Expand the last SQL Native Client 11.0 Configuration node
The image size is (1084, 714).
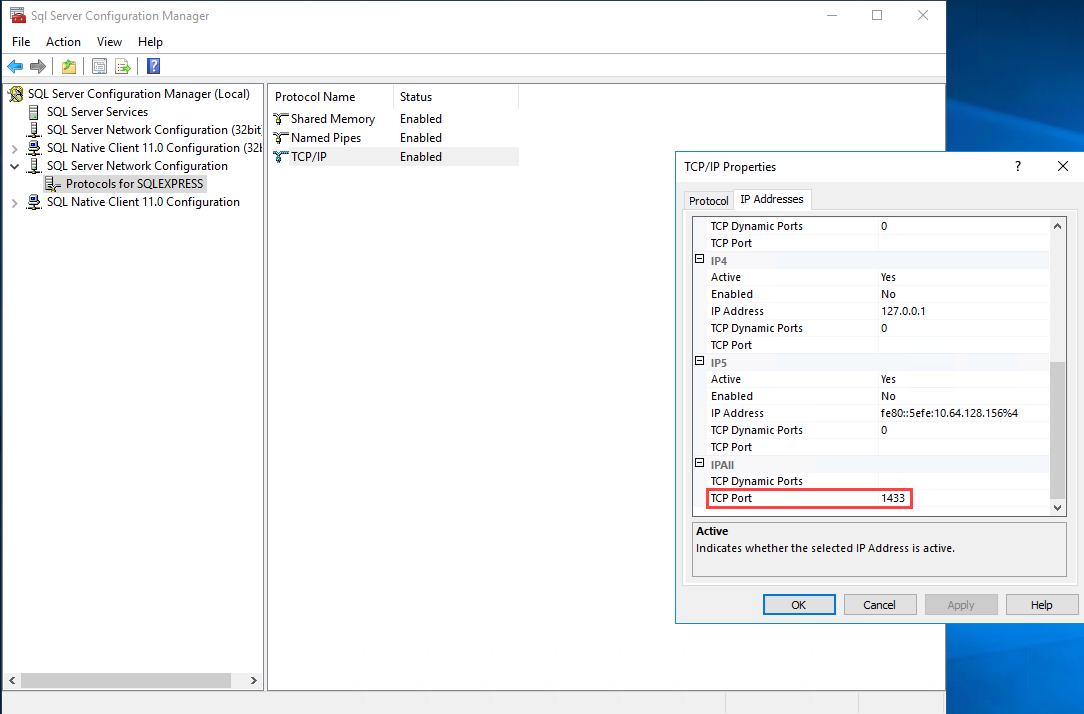point(15,203)
